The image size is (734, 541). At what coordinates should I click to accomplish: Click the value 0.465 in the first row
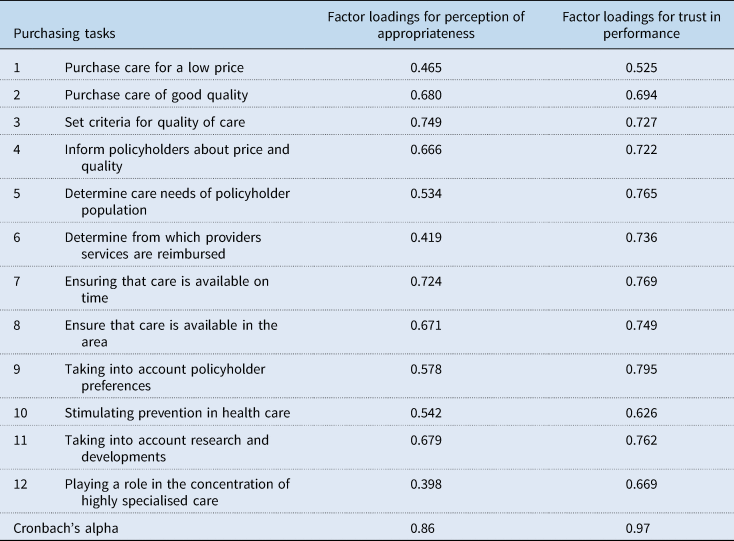(425, 67)
